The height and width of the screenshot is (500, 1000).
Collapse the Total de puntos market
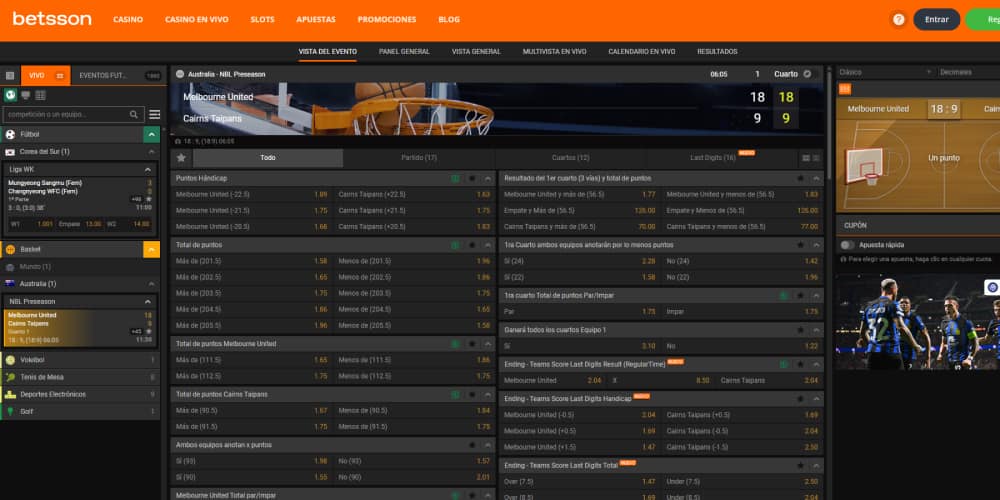pos(487,244)
